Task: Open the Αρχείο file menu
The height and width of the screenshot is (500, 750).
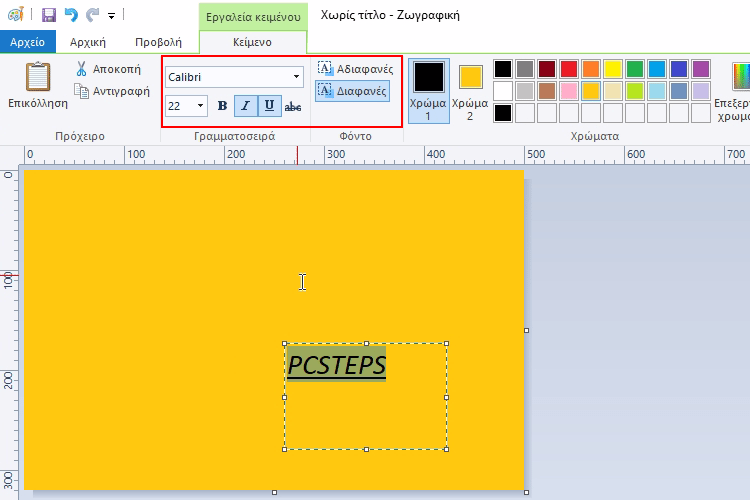Action: (x=28, y=42)
